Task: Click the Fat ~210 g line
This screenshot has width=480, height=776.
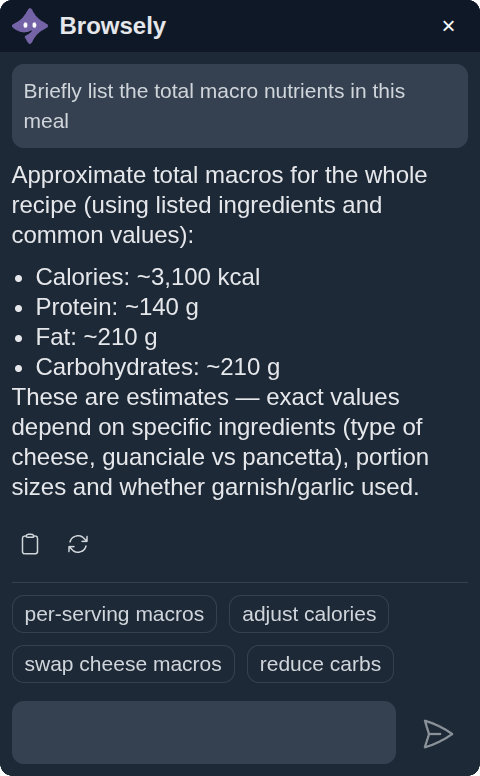Action: pyautogui.click(x=96, y=338)
